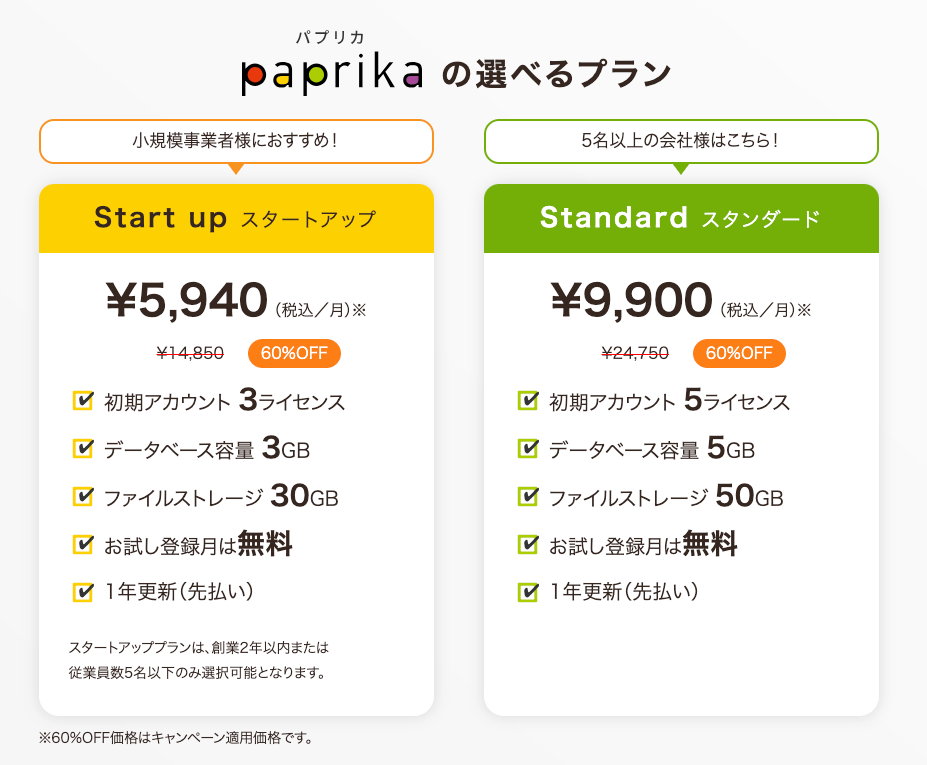Click the strikethrough ¥24,750 original price
This screenshot has width=927, height=765.
[x=635, y=353]
